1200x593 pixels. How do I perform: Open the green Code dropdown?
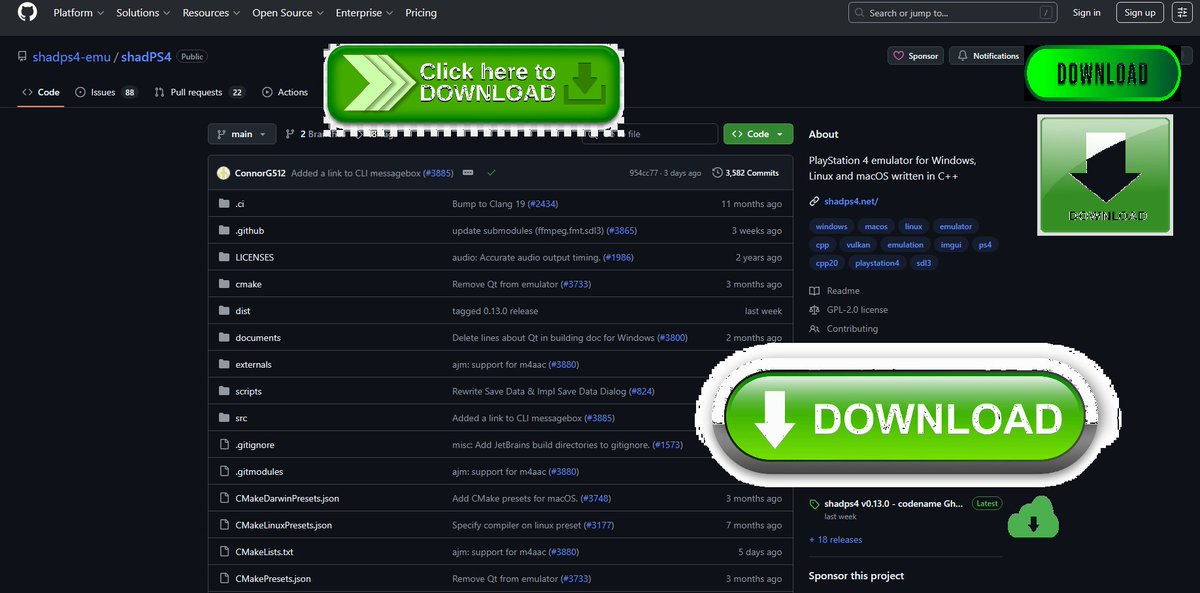(x=758, y=134)
